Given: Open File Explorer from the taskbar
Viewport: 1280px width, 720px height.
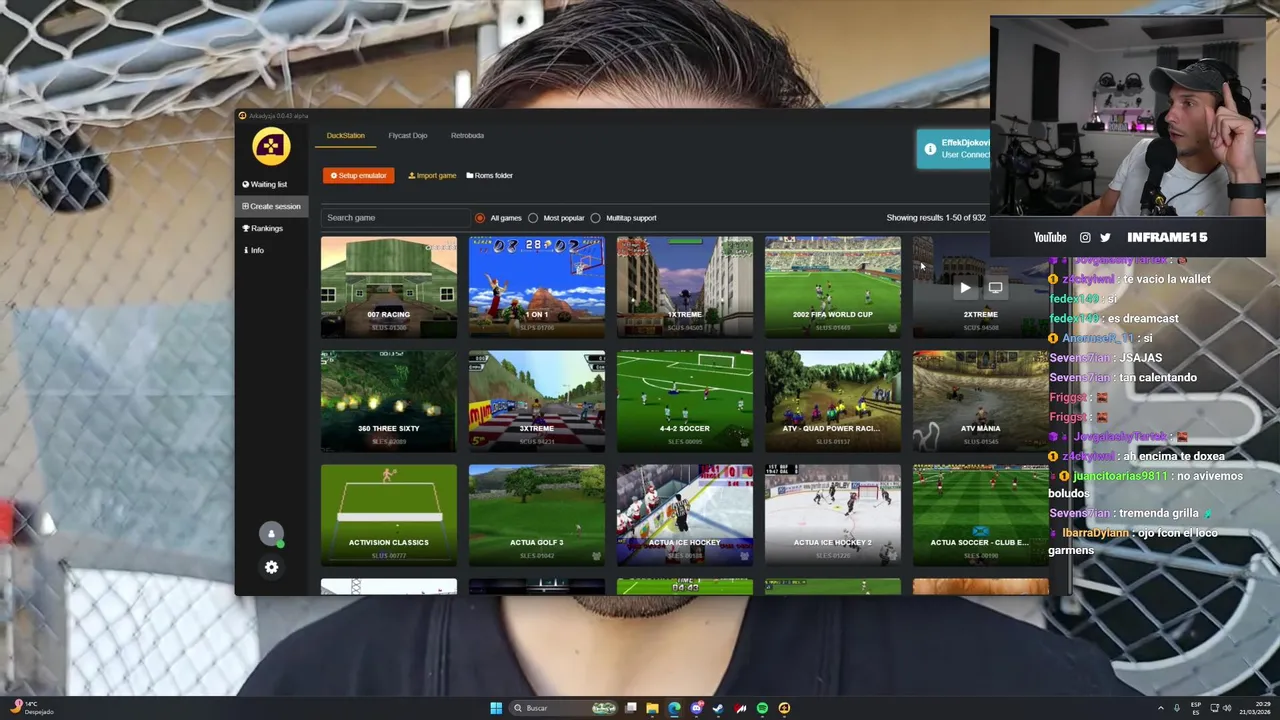Looking at the screenshot, I should pyautogui.click(x=652, y=708).
